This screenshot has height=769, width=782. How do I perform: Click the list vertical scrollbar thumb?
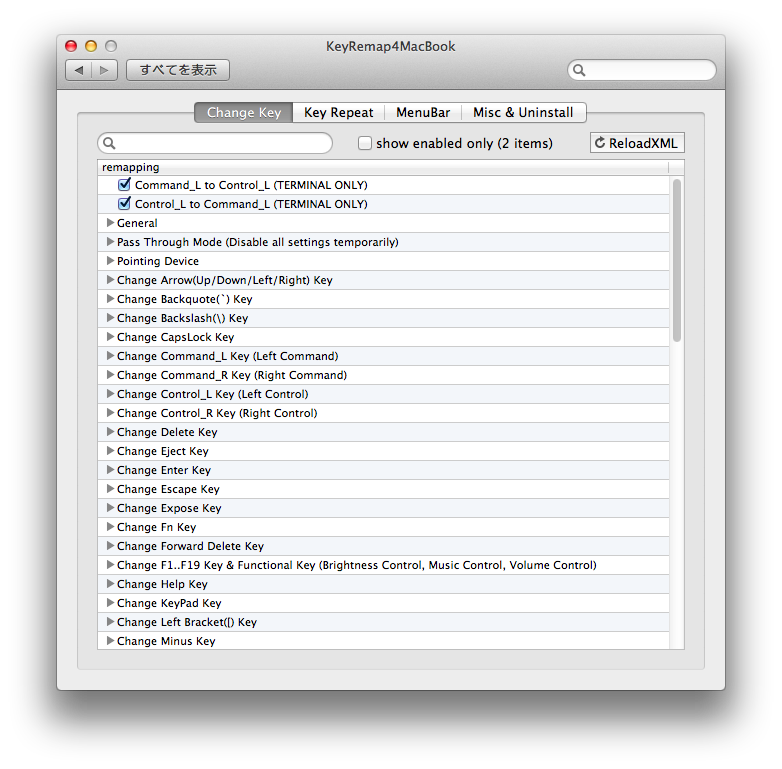click(677, 260)
